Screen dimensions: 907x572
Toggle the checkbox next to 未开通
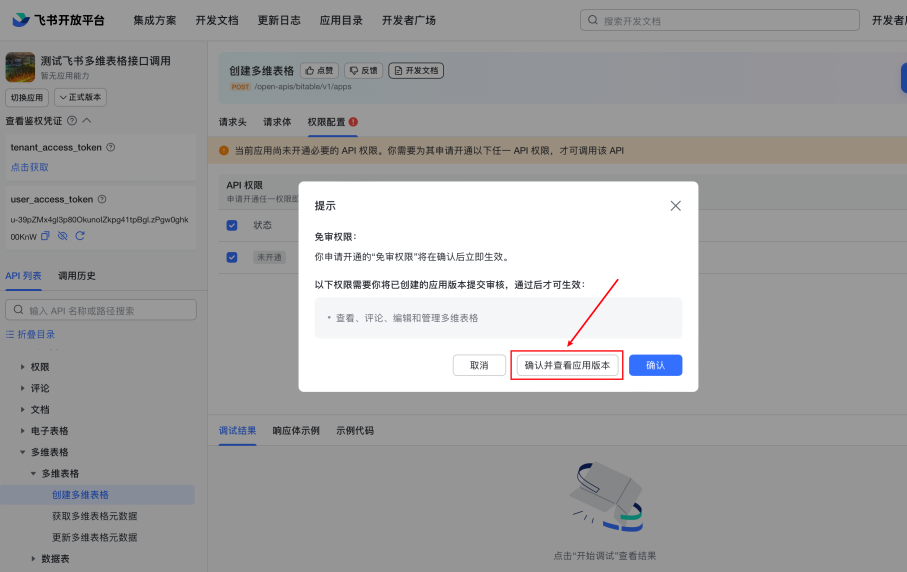click(232, 257)
